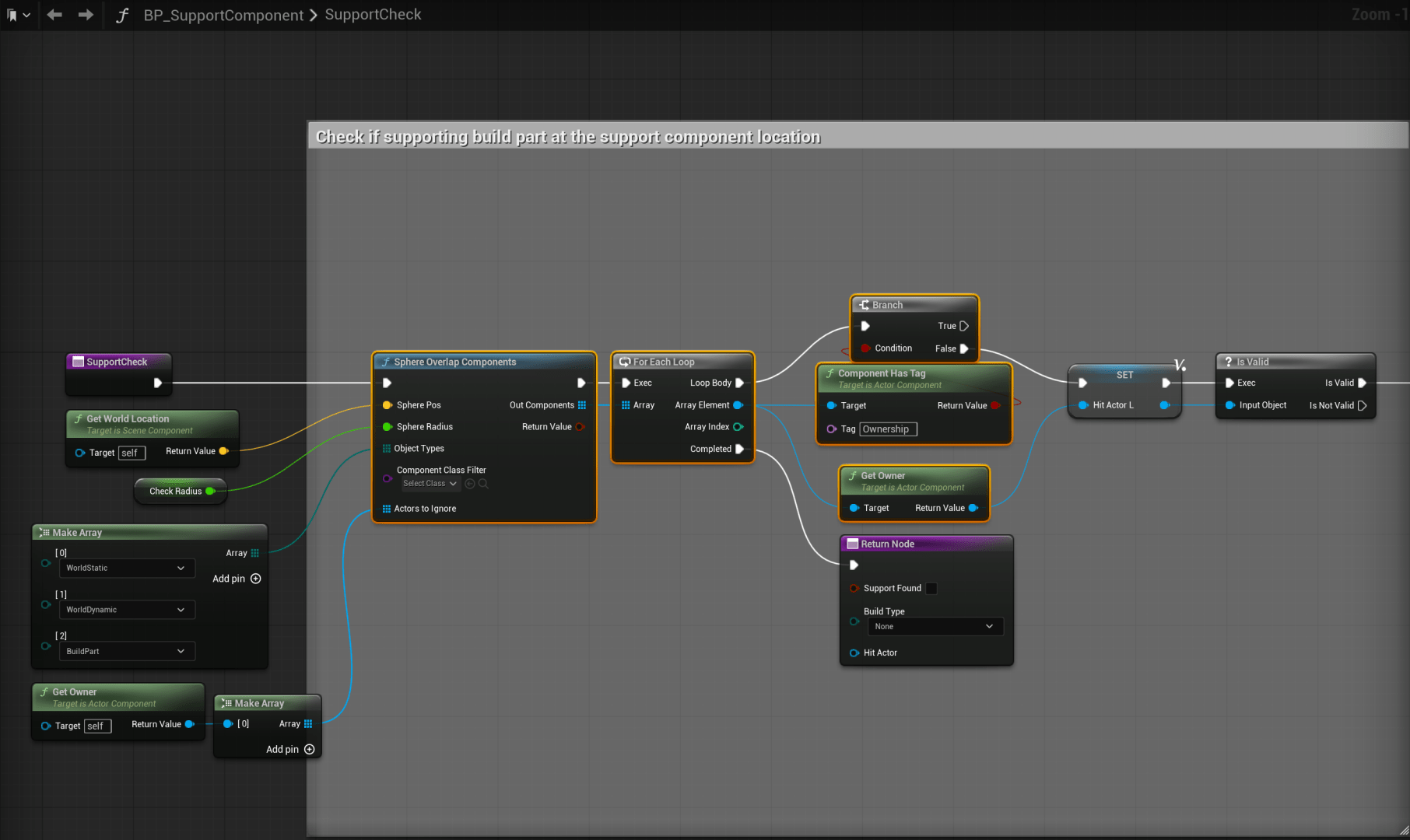Click SupportCheck in the breadcrumb
The height and width of the screenshot is (840, 1410).
[373, 15]
